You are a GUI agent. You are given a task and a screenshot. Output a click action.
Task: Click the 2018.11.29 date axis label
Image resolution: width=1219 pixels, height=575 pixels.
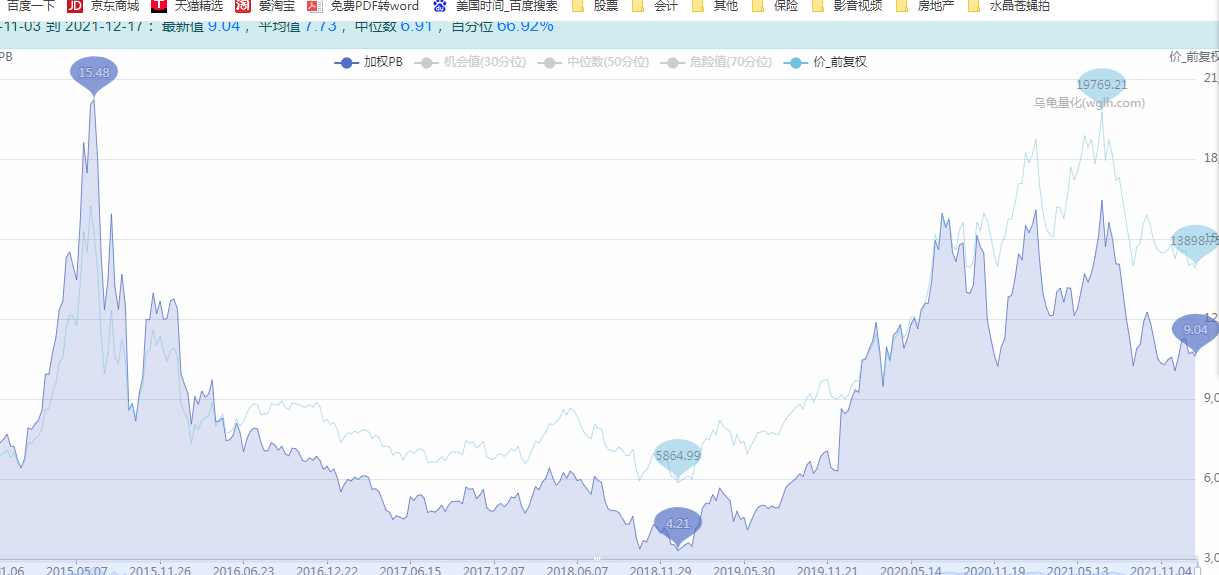[661, 569]
